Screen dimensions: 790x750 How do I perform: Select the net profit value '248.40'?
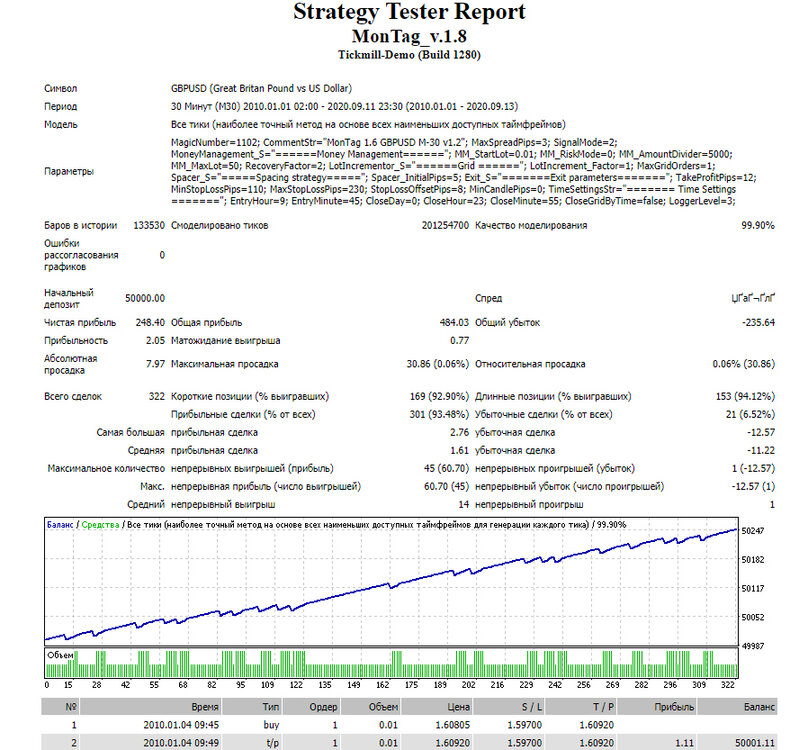[x=150, y=323]
